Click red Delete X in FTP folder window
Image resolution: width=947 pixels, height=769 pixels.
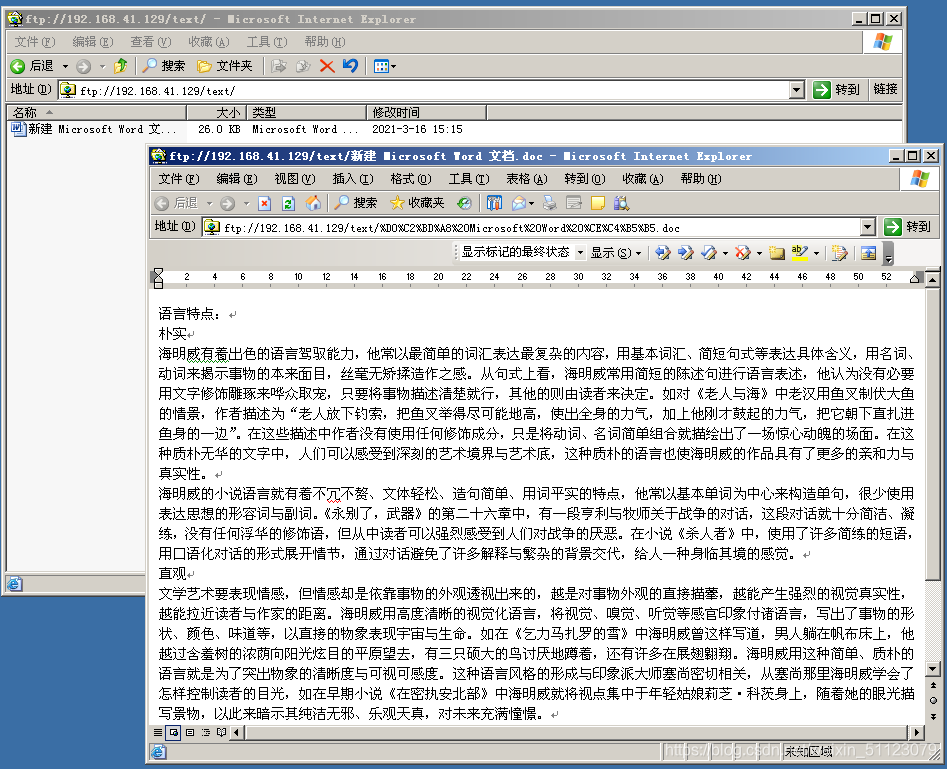pos(327,66)
